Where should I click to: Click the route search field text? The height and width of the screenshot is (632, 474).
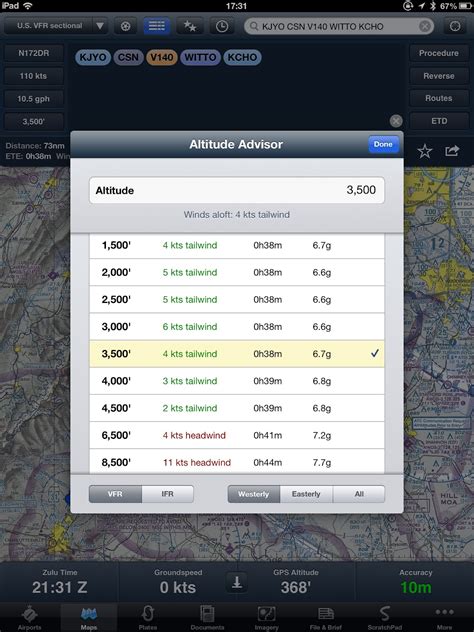coord(322,27)
